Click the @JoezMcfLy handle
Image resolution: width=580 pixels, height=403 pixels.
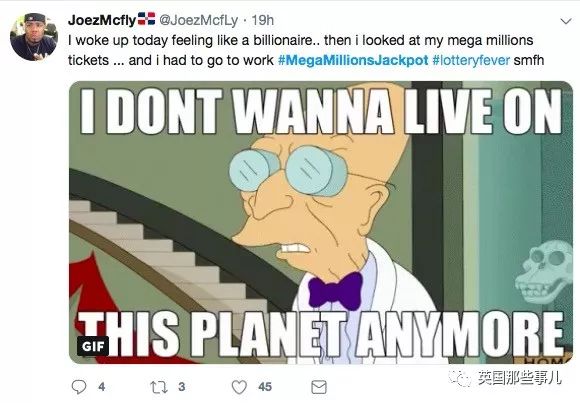pyautogui.click(x=199, y=20)
